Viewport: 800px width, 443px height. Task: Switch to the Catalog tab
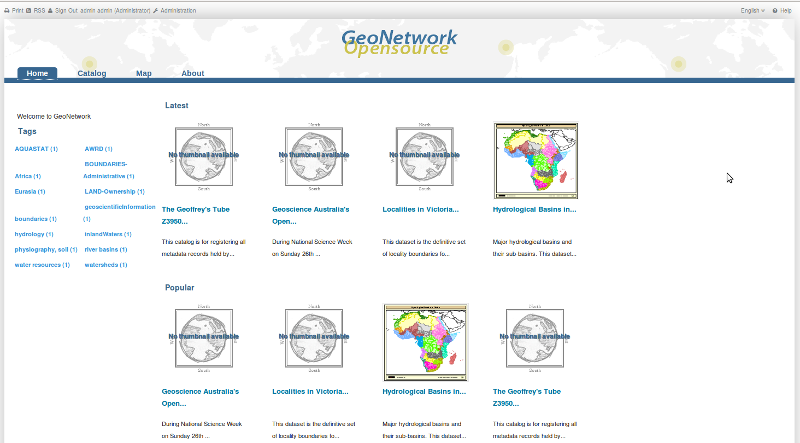coord(92,73)
